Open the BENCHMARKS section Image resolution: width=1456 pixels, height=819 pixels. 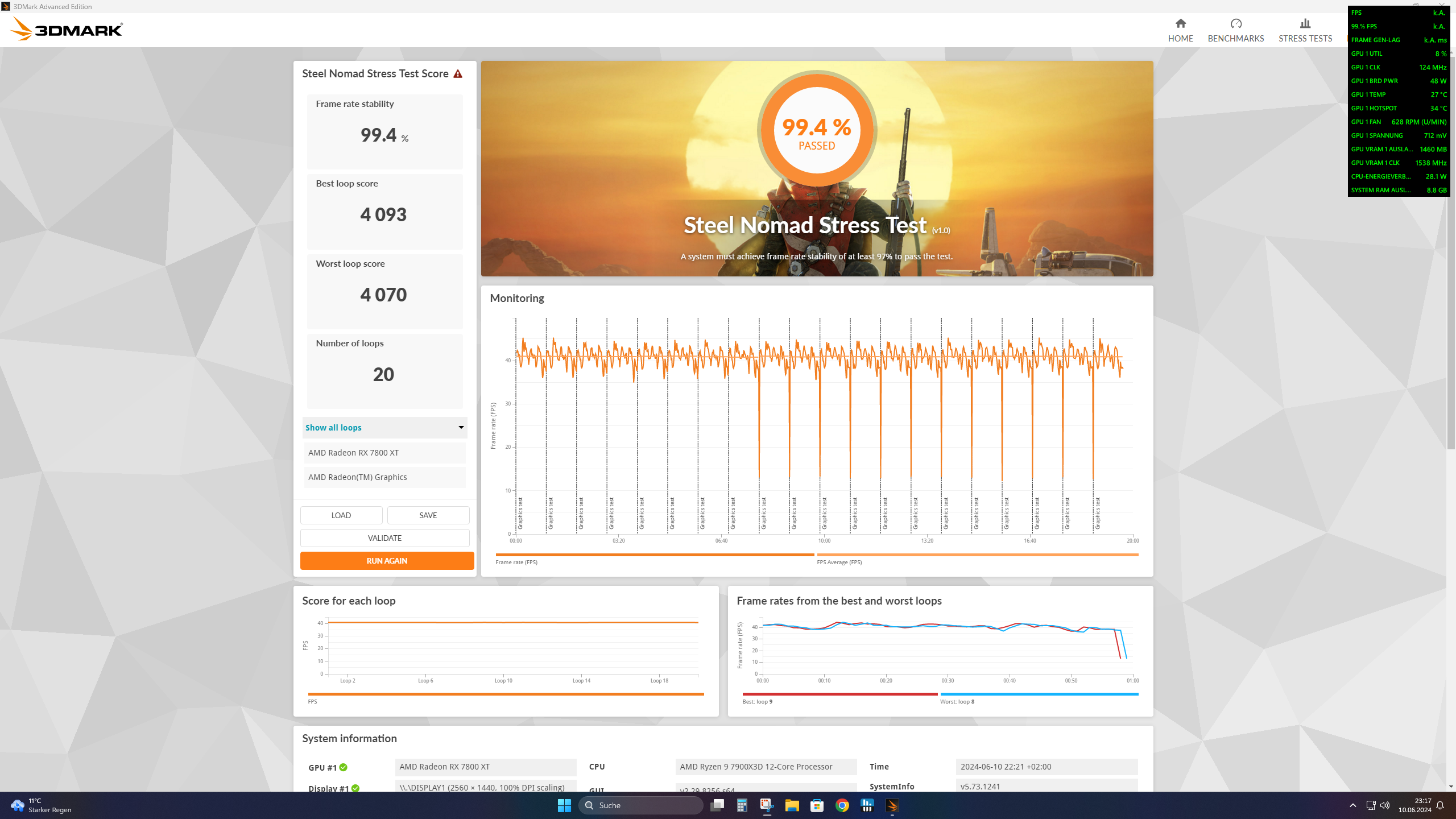point(1235,30)
